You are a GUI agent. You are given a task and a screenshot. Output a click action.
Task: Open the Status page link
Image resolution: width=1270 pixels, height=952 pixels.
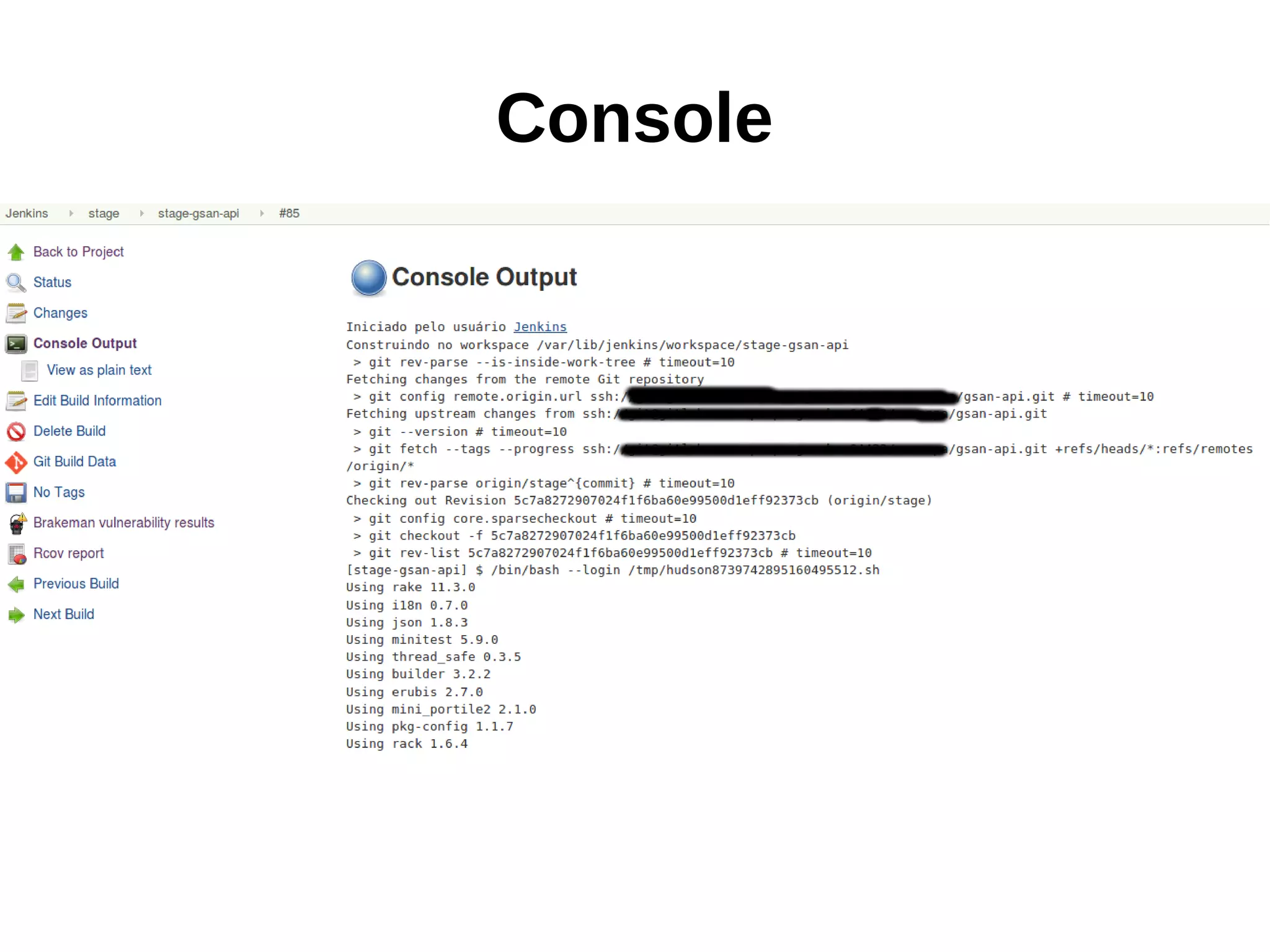click(x=52, y=282)
